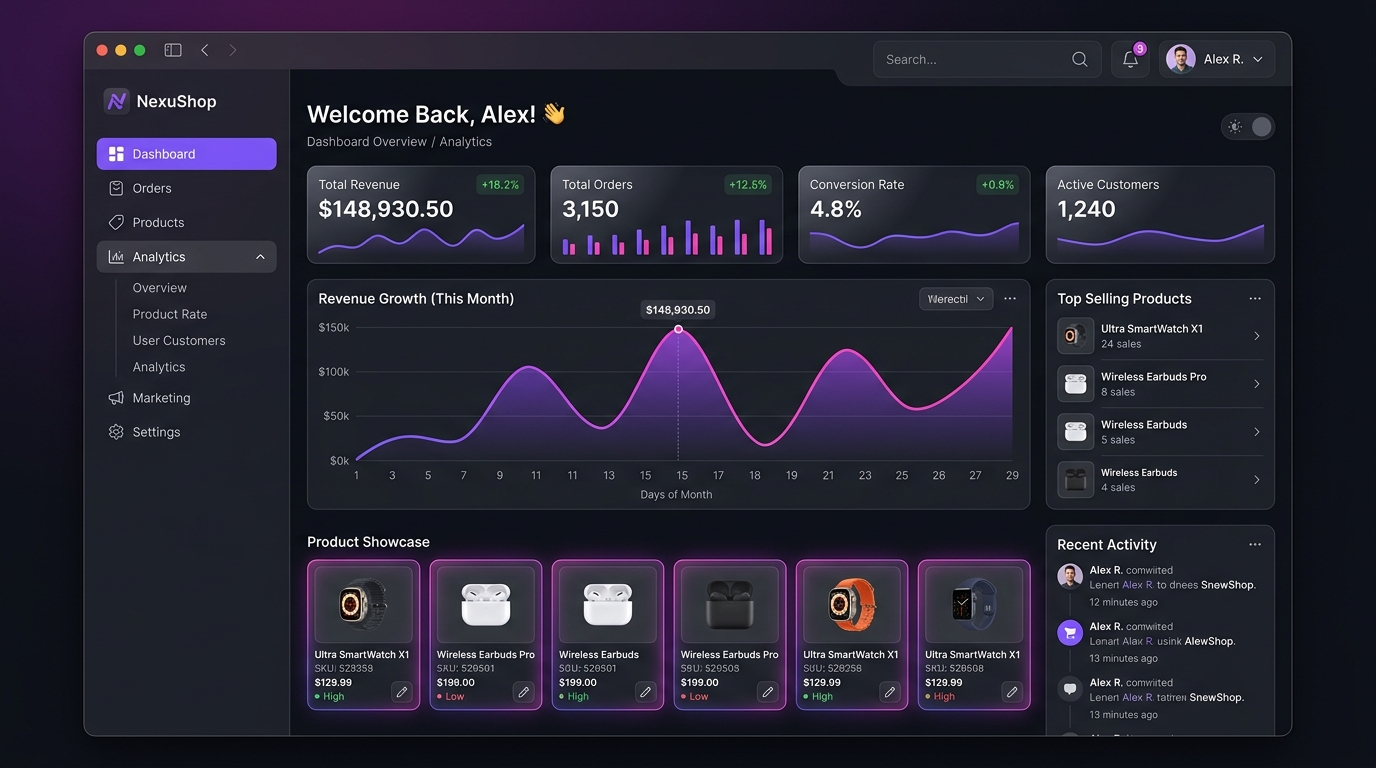Open the Top Selling Products three-dot menu
Viewport: 1376px width, 768px height.
(1255, 299)
